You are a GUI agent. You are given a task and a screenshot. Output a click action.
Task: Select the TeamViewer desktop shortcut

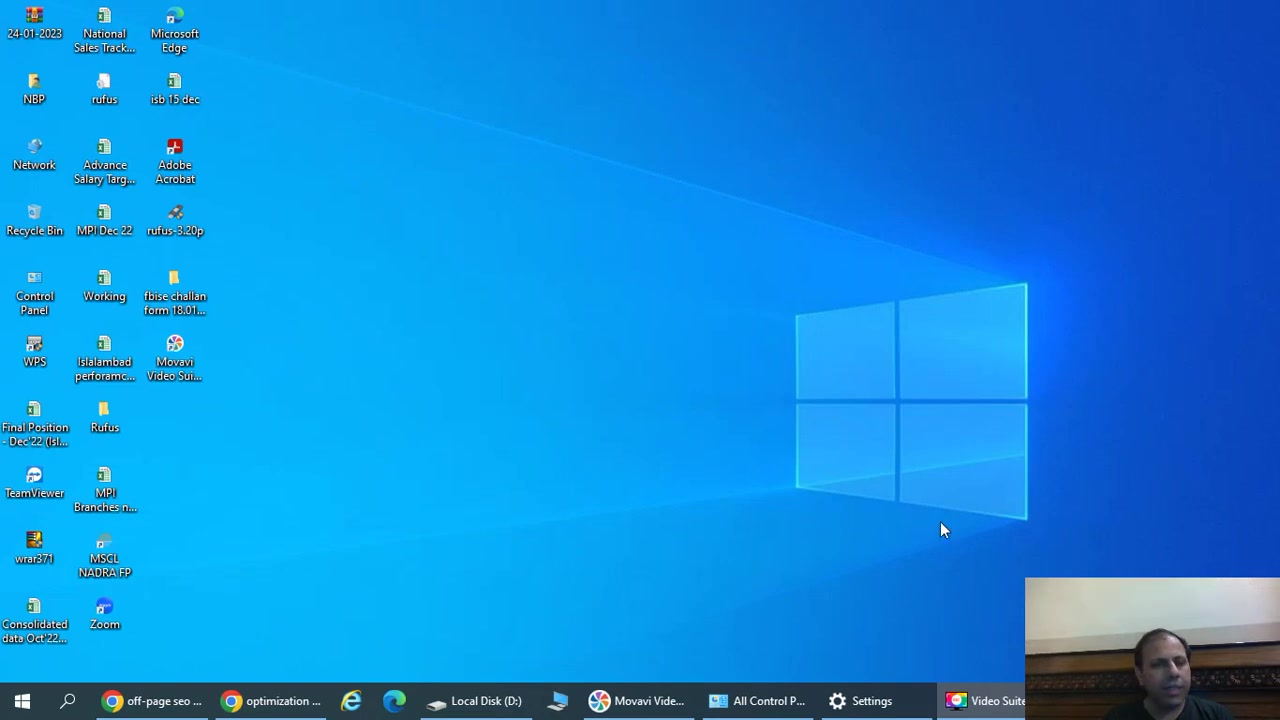pos(34,483)
